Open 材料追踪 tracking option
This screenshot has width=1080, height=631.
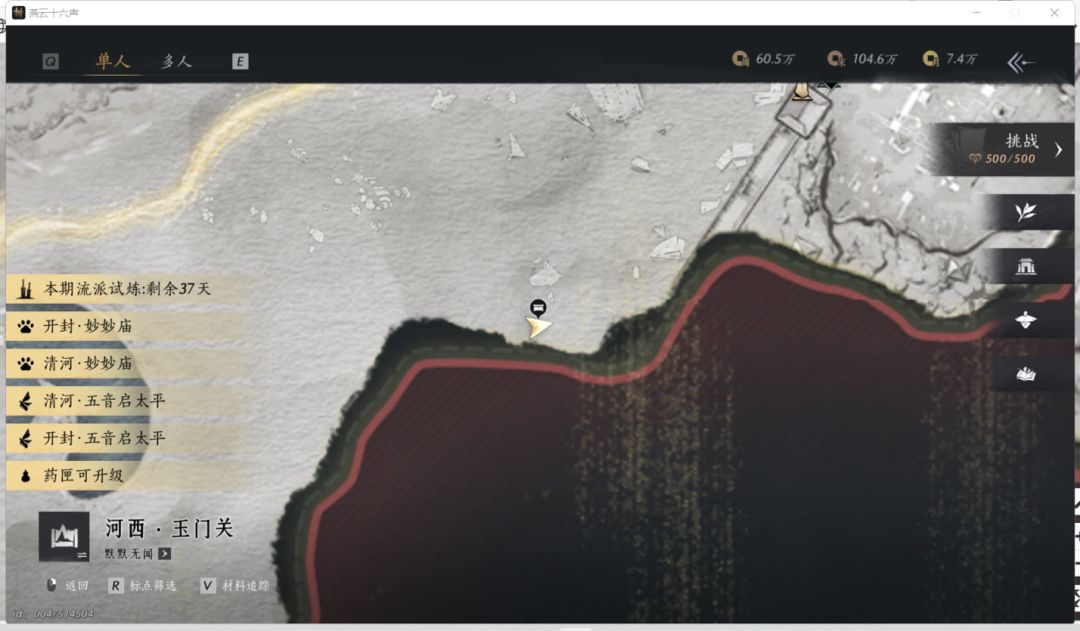coord(236,586)
